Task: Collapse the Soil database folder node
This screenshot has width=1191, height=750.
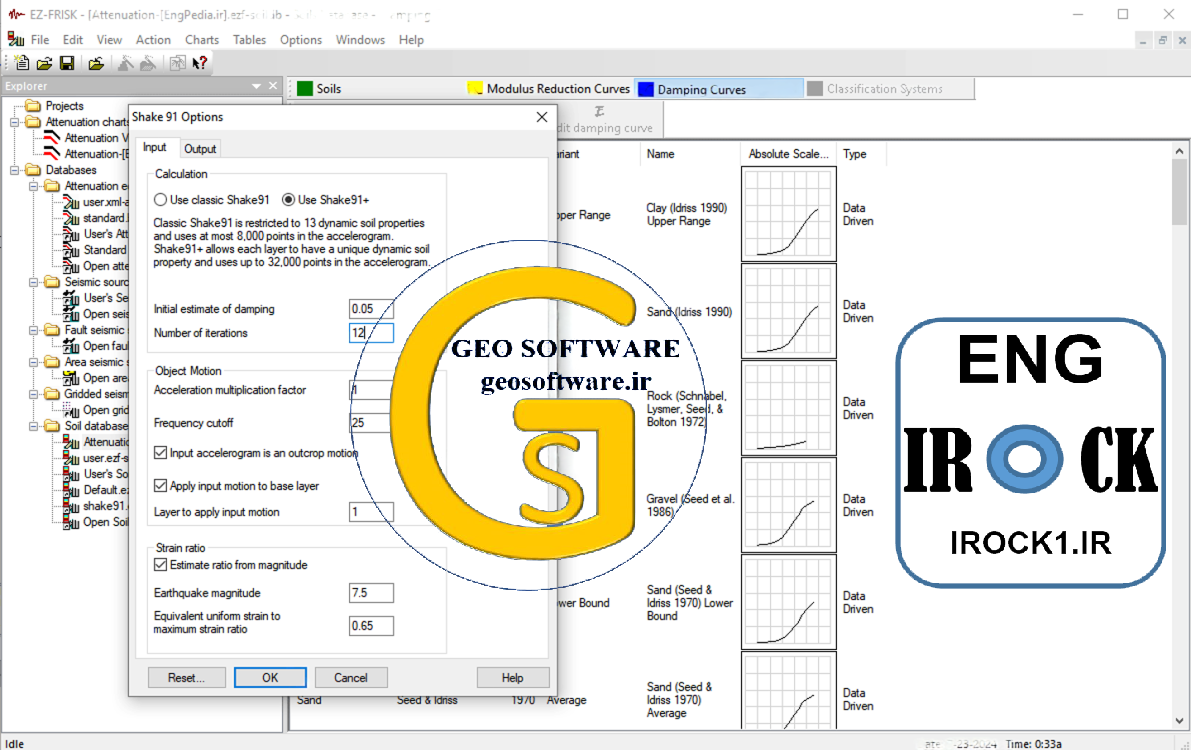Action: [33, 426]
